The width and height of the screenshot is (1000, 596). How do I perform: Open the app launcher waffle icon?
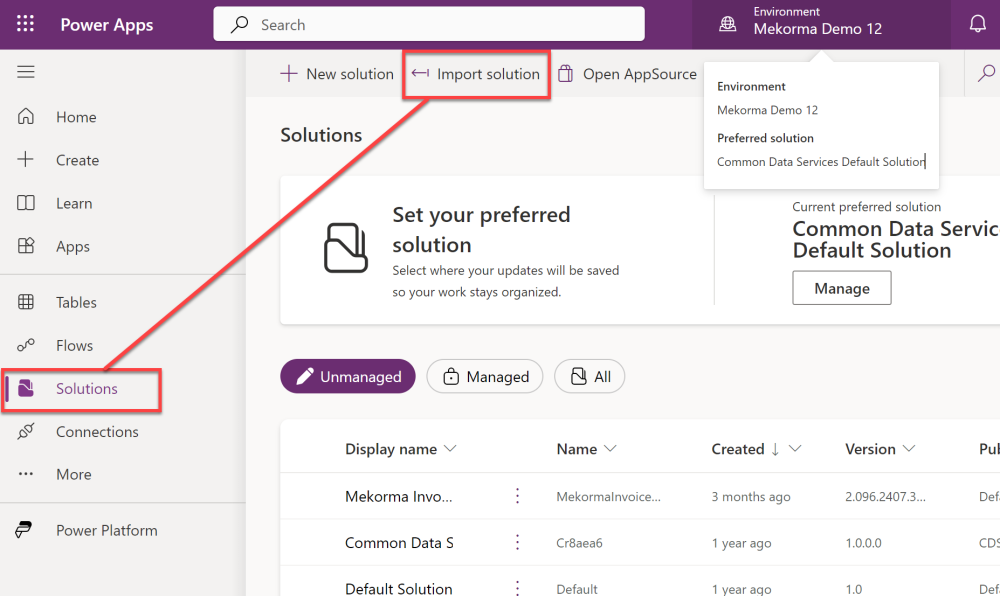25,25
